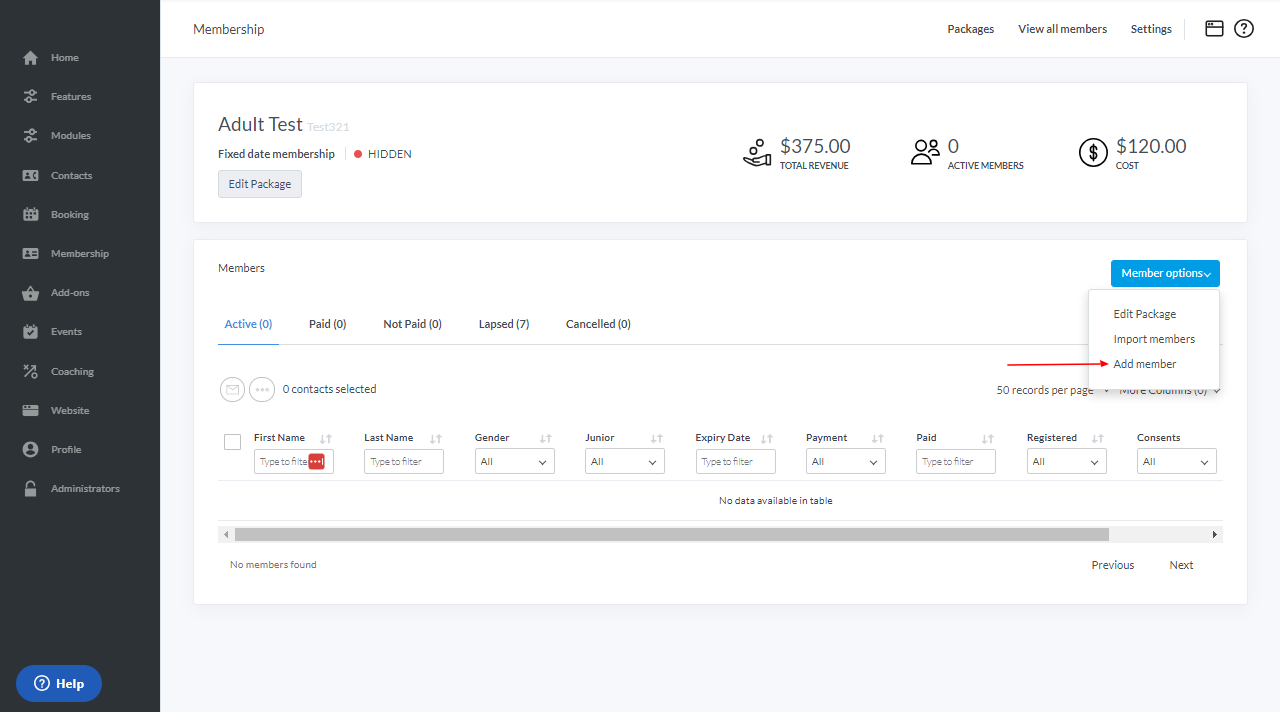
Task: Click the window panel icon in header
Action: [1214, 29]
